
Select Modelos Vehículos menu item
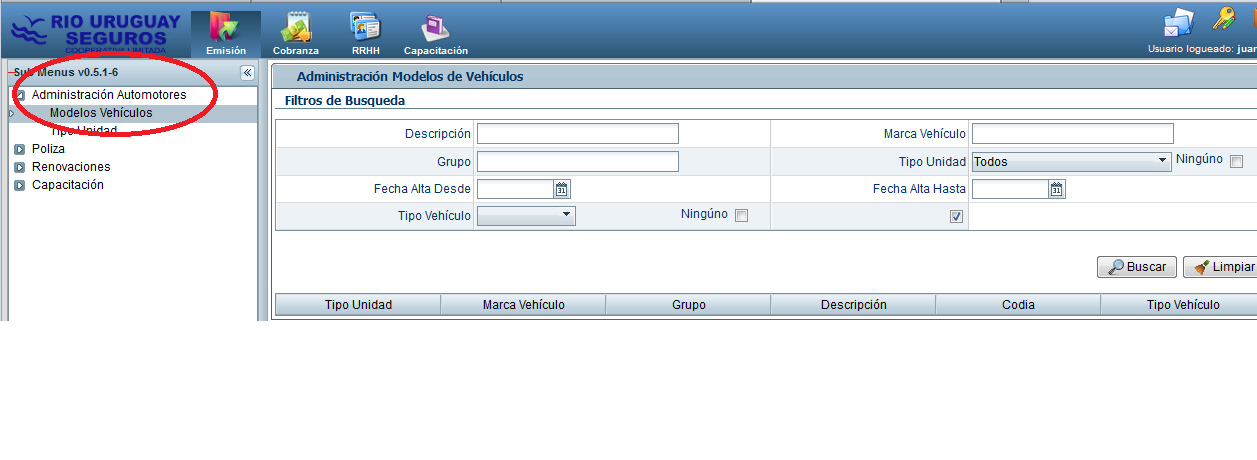[101, 113]
